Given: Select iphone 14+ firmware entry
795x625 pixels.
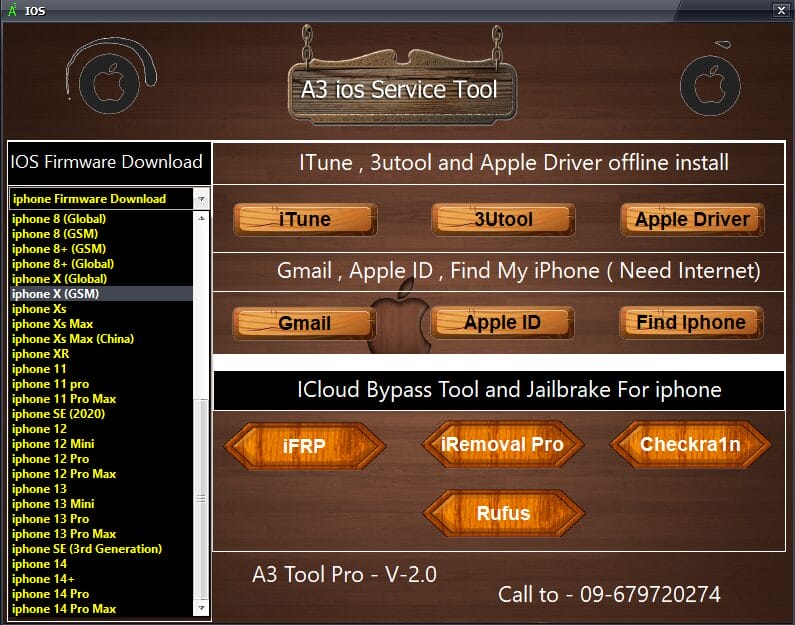Looking at the screenshot, I should (x=101, y=579).
